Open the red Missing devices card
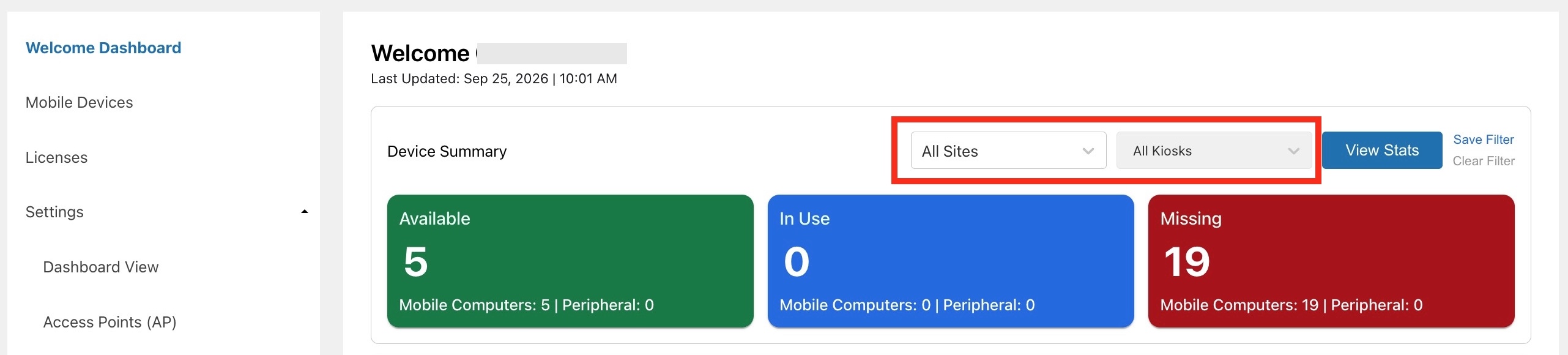 pos(1331,261)
